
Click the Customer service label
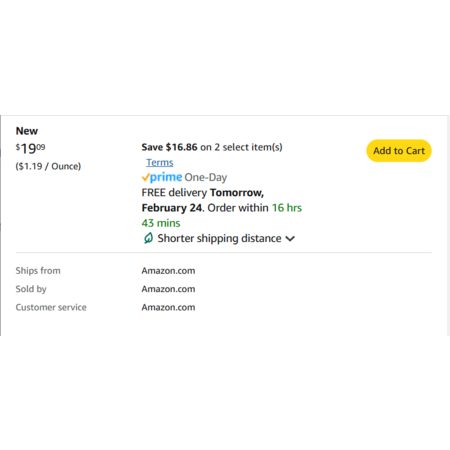[x=51, y=307]
